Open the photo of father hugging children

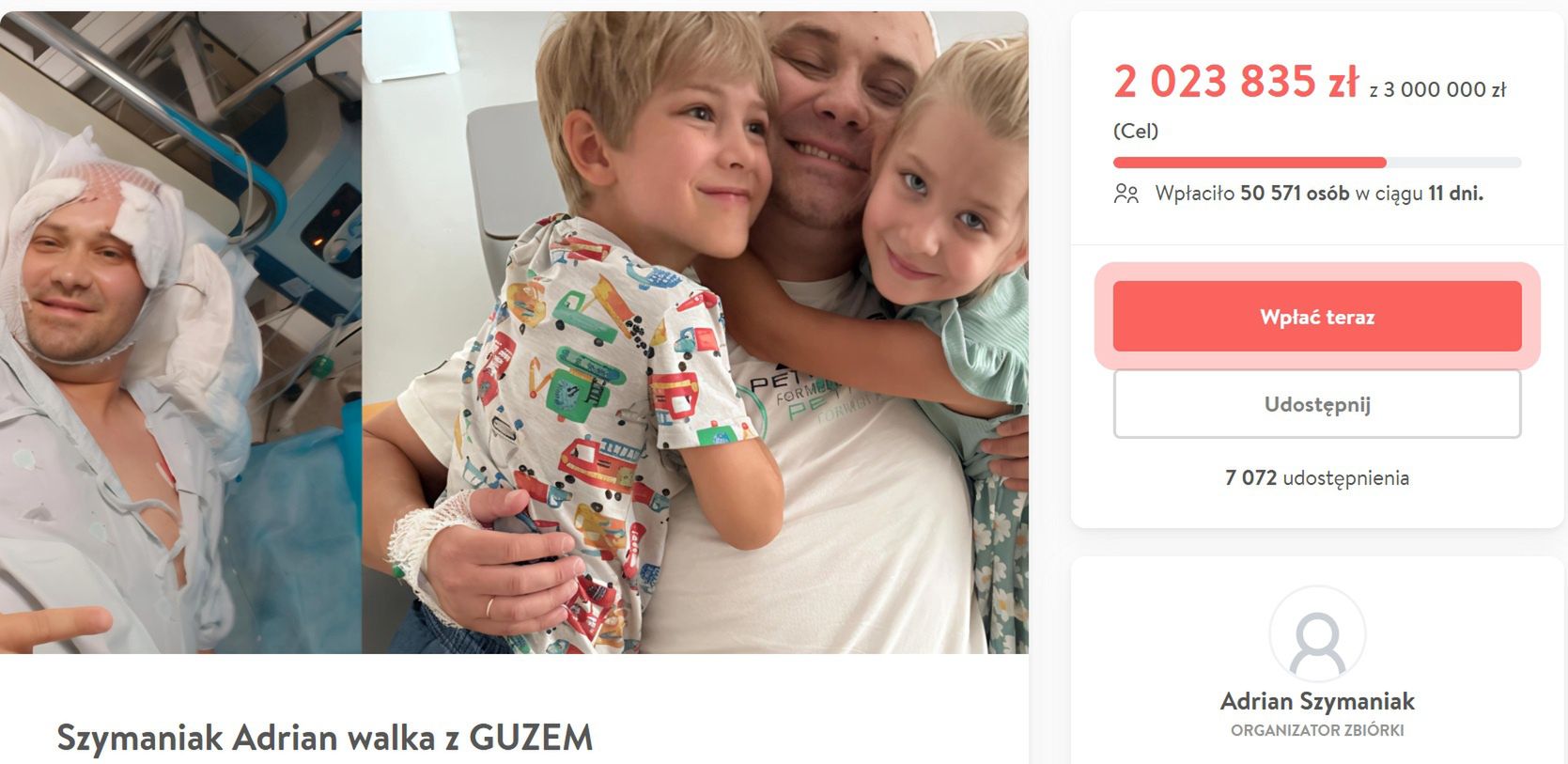click(x=695, y=333)
